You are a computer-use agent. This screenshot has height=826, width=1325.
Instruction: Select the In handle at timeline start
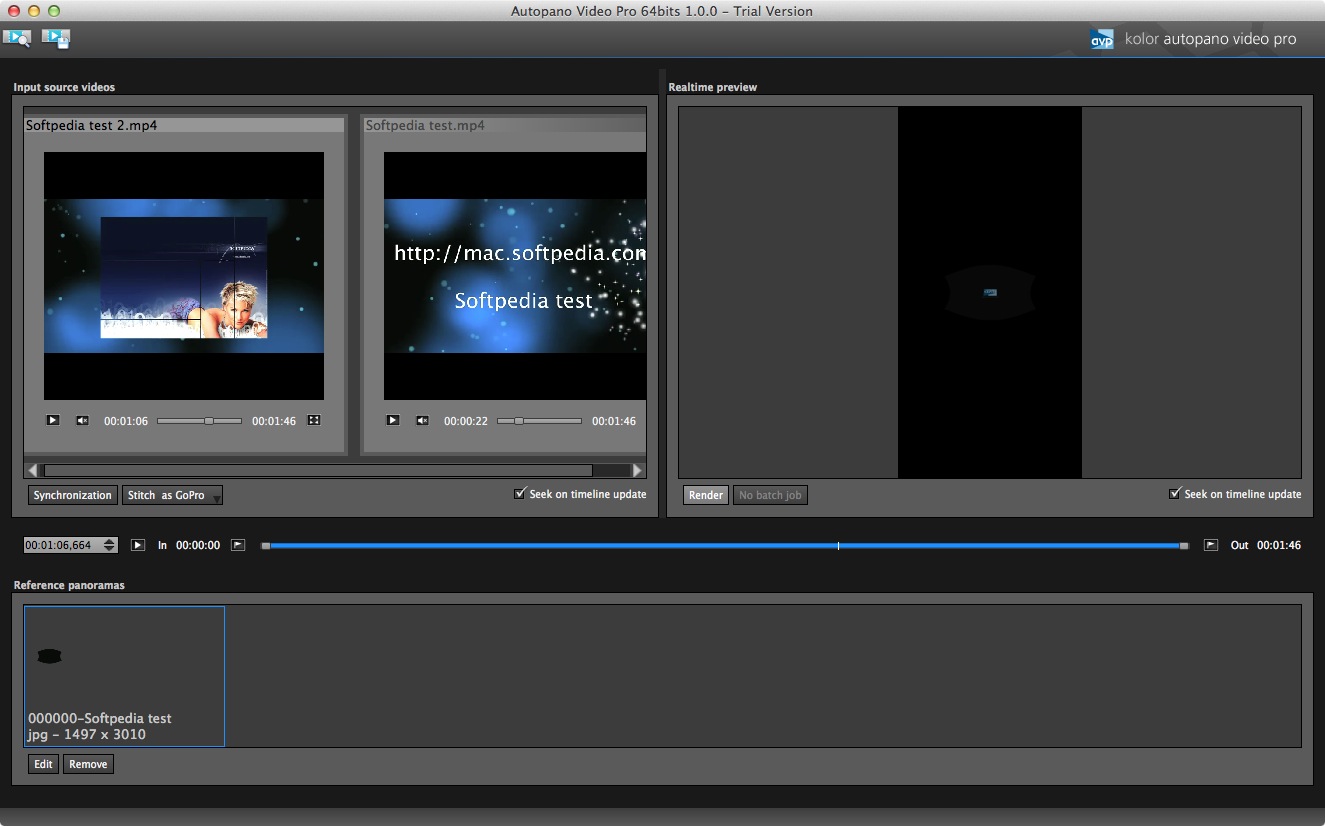point(265,546)
